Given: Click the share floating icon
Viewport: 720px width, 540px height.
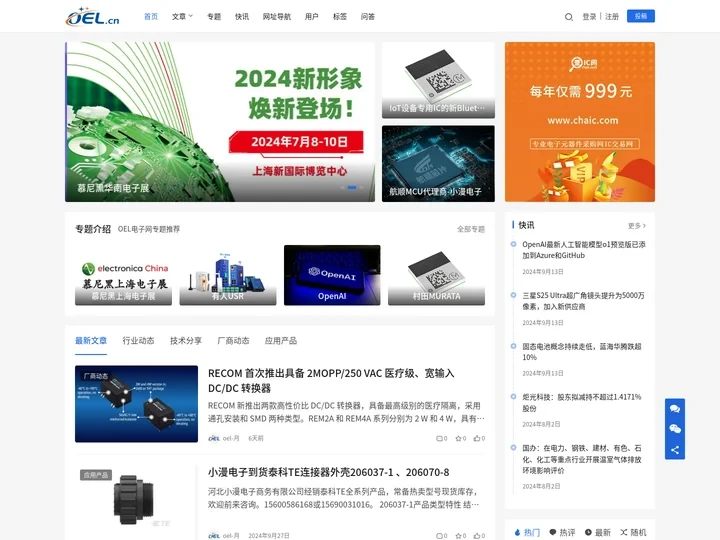Looking at the screenshot, I should click(675, 450).
